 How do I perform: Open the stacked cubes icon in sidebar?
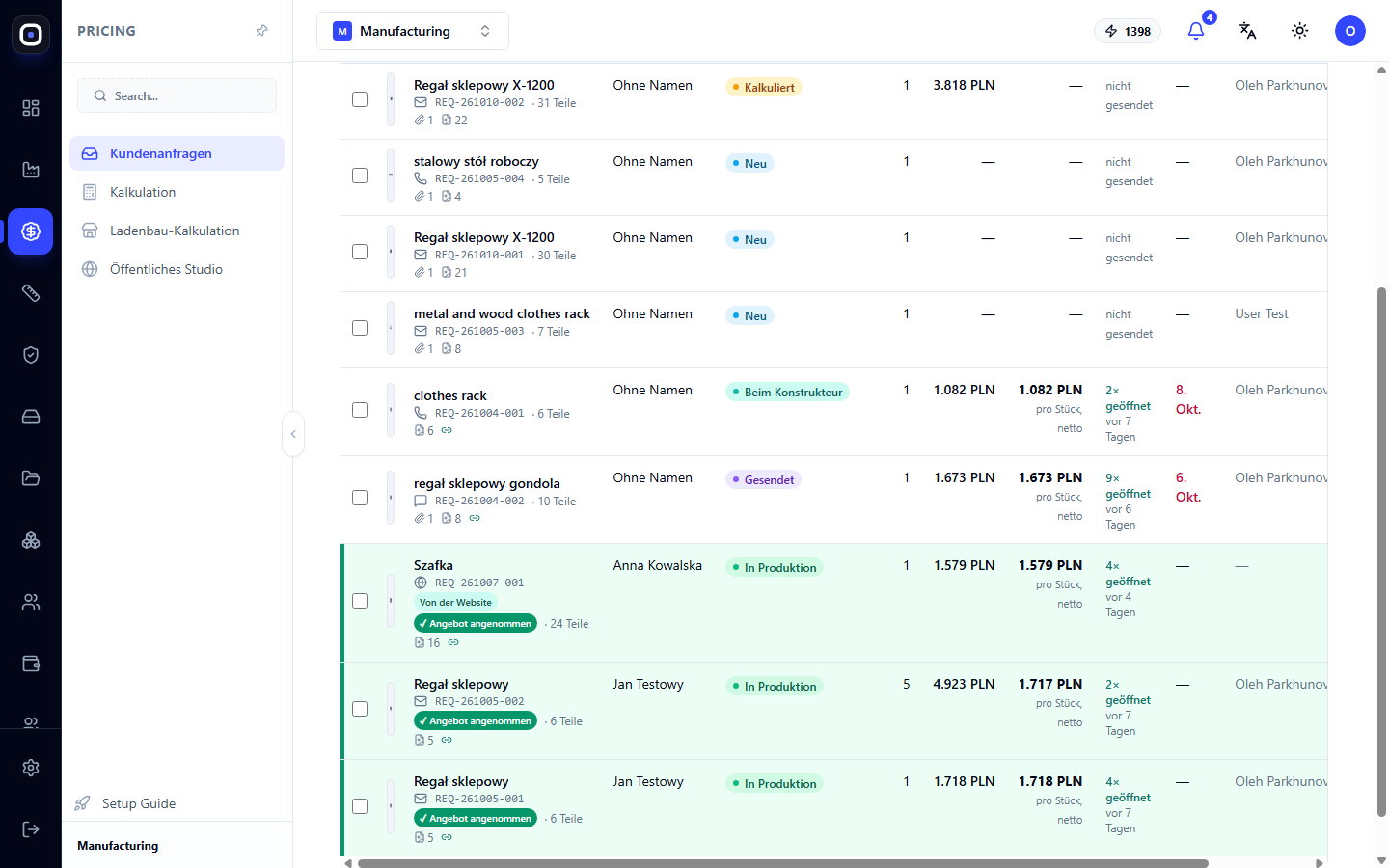[31, 540]
